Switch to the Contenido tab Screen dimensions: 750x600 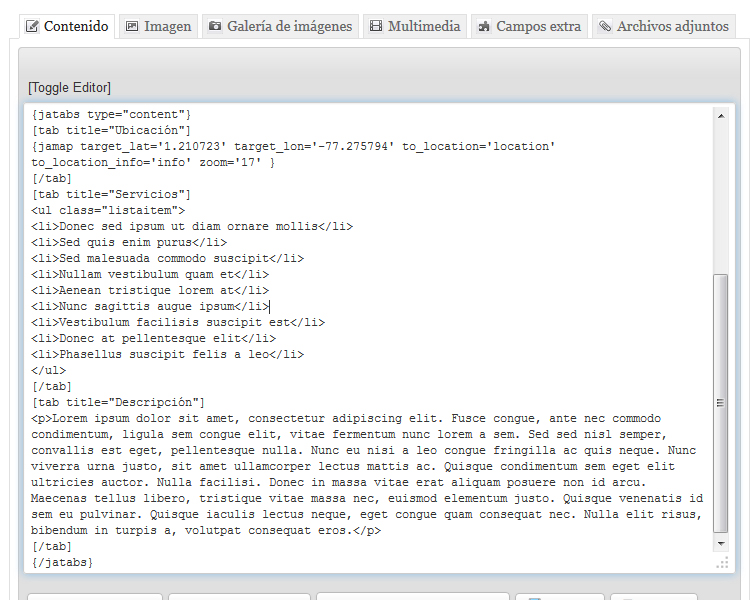tap(67, 26)
